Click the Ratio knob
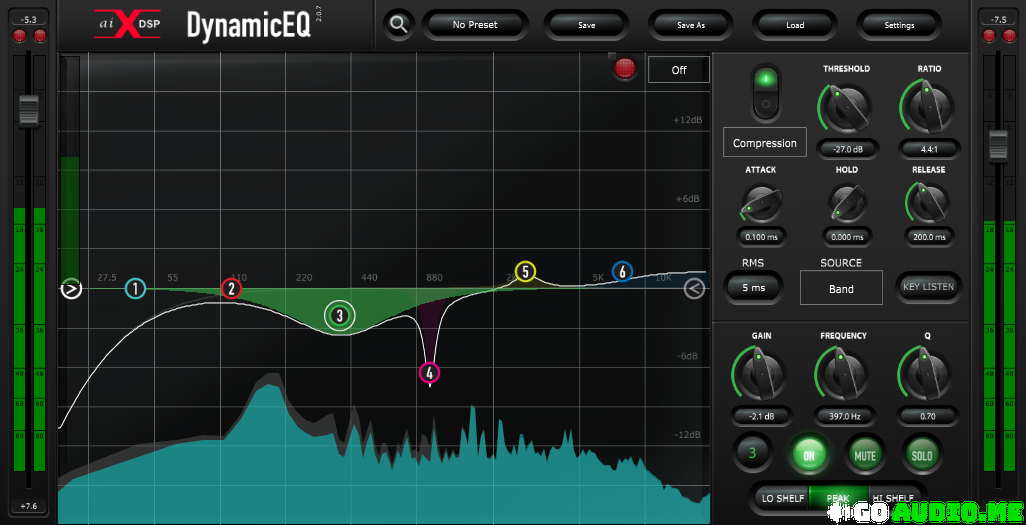1026x525 pixels. click(929, 108)
